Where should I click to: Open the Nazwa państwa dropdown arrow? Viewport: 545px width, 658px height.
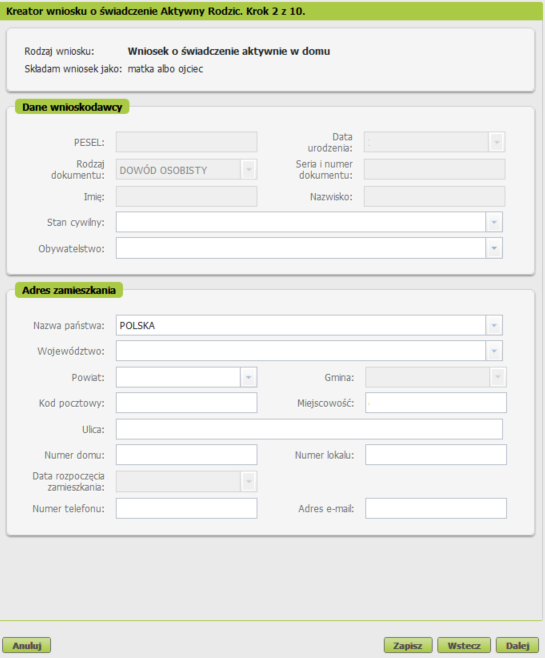coord(494,325)
